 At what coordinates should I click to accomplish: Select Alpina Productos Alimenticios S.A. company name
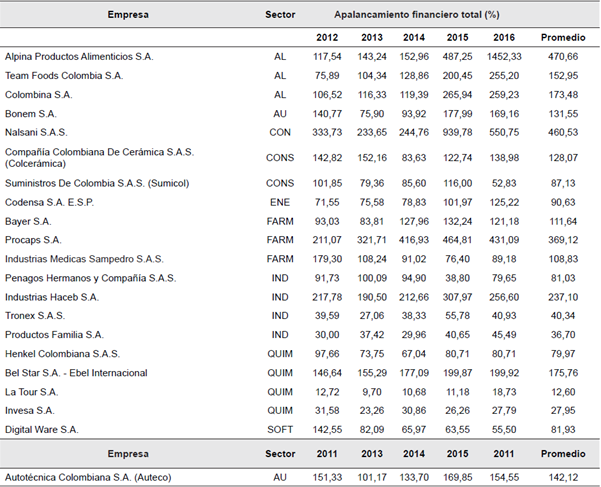(74, 57)
